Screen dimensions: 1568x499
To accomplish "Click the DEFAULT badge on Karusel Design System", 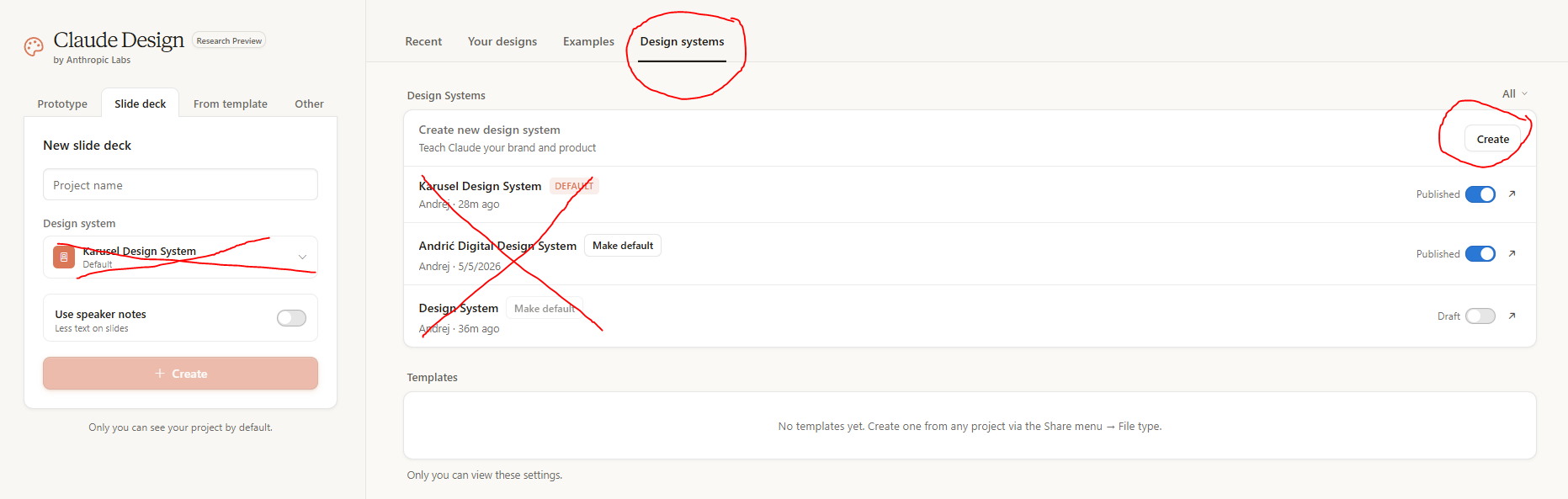I will tap(574, 186).
